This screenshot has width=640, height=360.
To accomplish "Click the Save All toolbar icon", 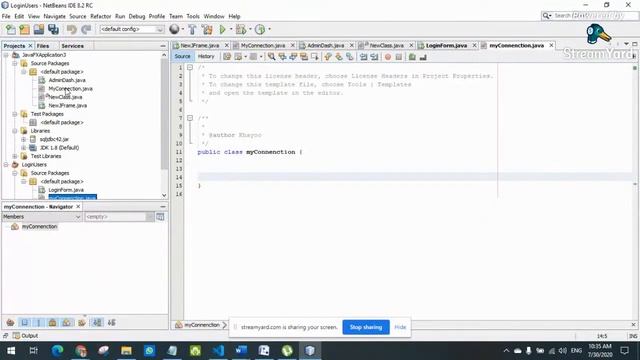I will 53,29.
